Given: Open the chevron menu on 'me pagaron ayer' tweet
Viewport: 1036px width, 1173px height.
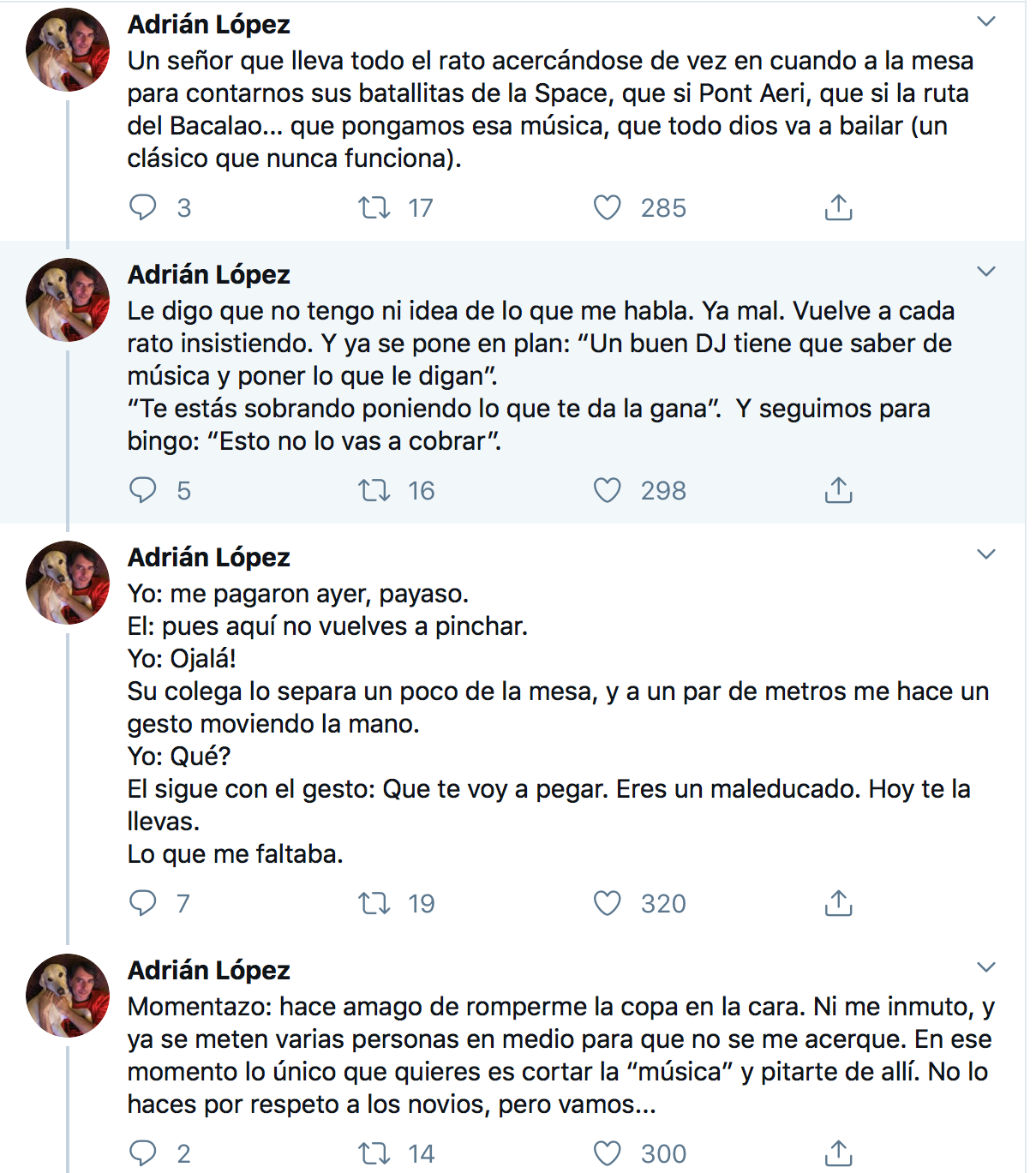Looking at the screenshot, I should pos(986,554).
